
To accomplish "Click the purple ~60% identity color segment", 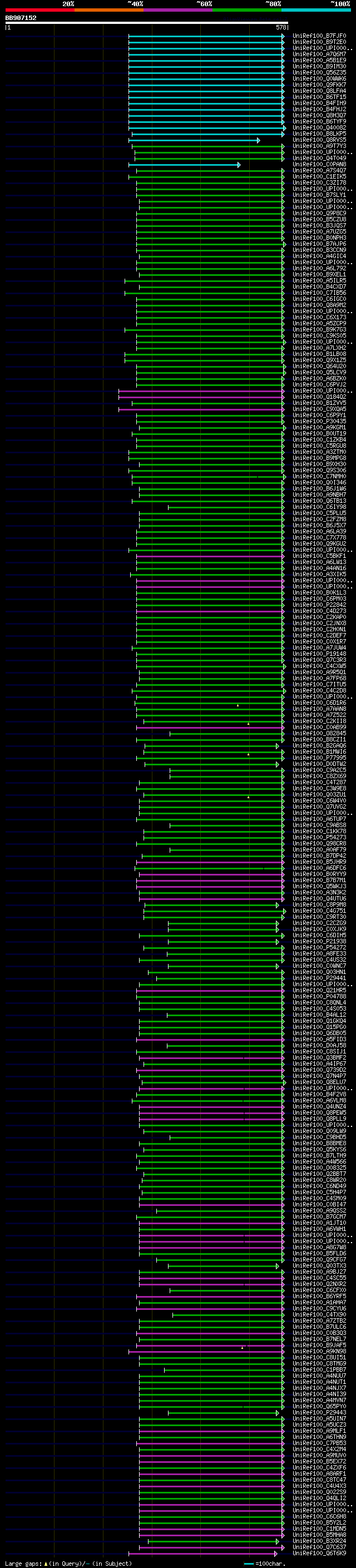I will point(179,10).
